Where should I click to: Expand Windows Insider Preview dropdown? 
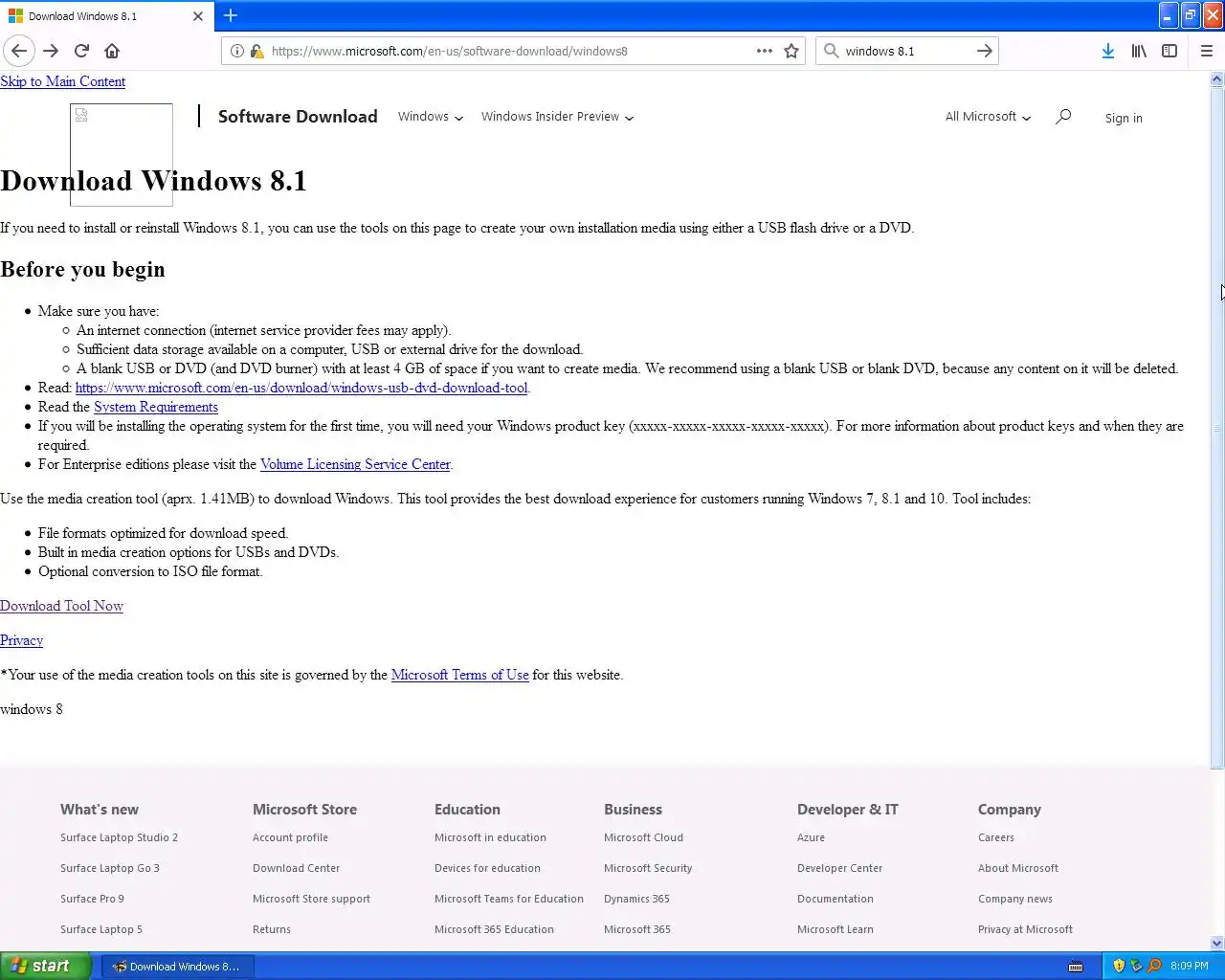[x=557, y=117]
